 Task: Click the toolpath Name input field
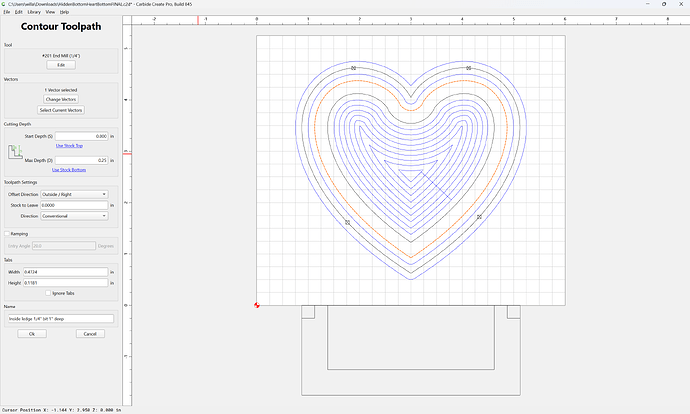pos(61,319)
